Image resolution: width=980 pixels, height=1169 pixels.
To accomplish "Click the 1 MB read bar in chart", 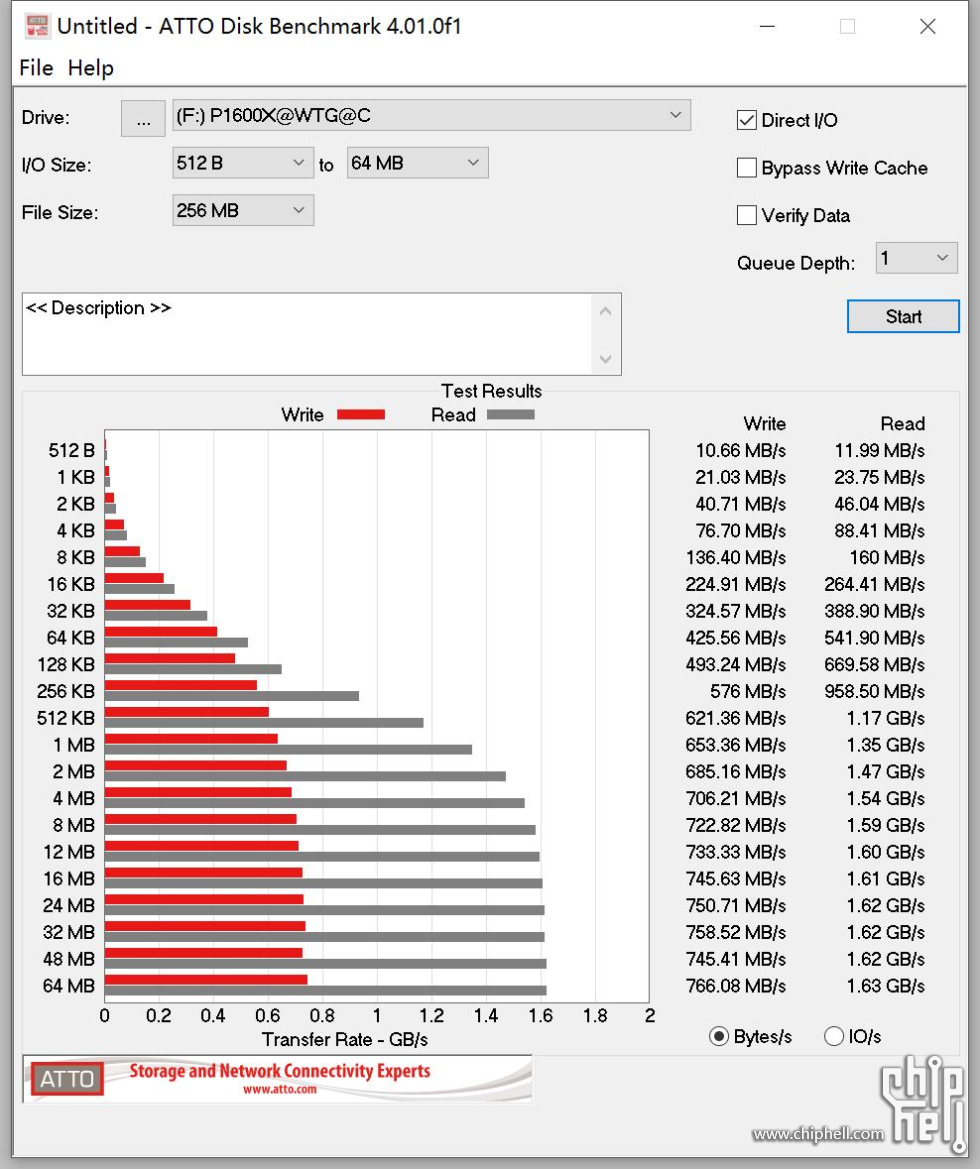I will 288,749.
